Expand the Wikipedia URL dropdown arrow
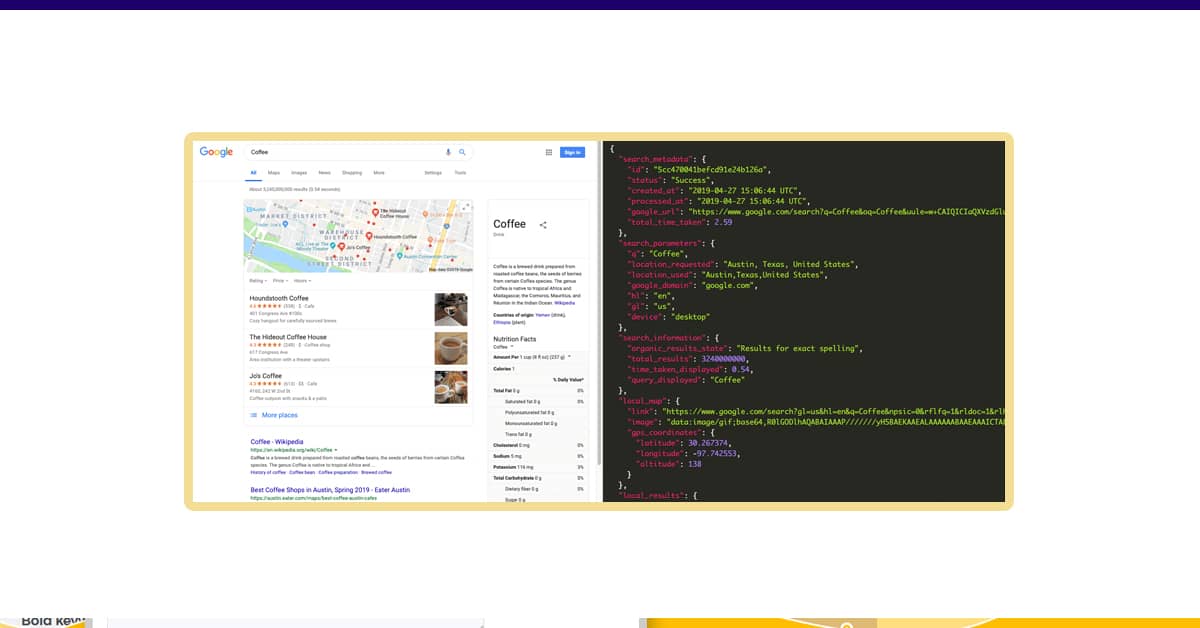Screen dimensions: 1200x628 point(336,450)
